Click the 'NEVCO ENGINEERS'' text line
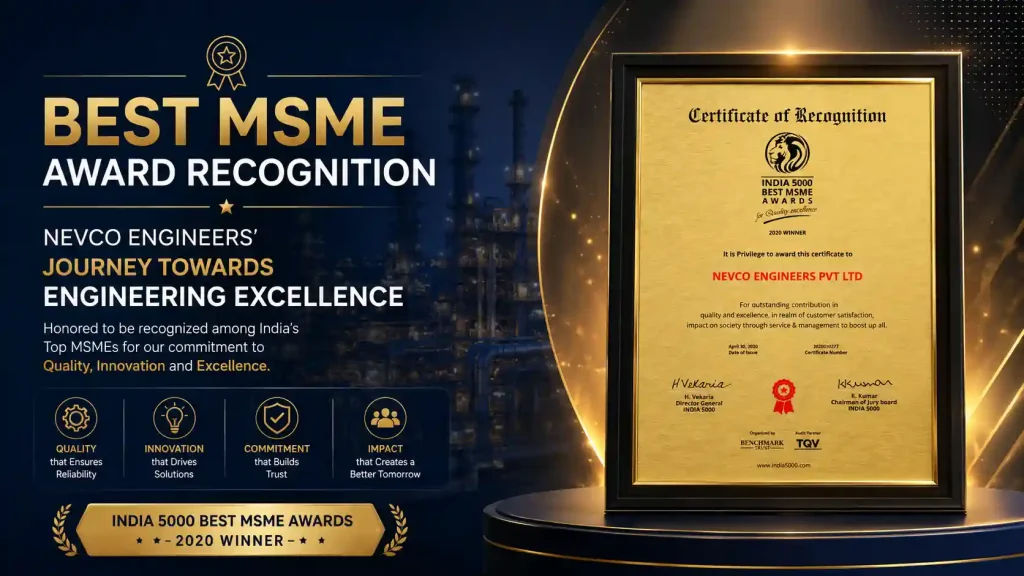This screenshot has width=1024, height=576. [151, 238]
